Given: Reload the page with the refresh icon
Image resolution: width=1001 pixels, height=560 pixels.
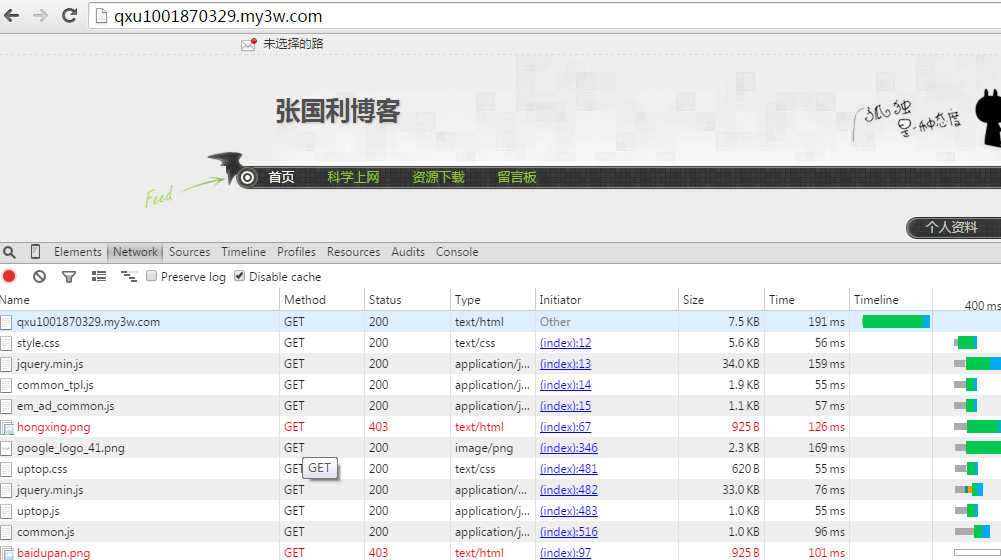Looking at the screenshot, I should [69, 15].
